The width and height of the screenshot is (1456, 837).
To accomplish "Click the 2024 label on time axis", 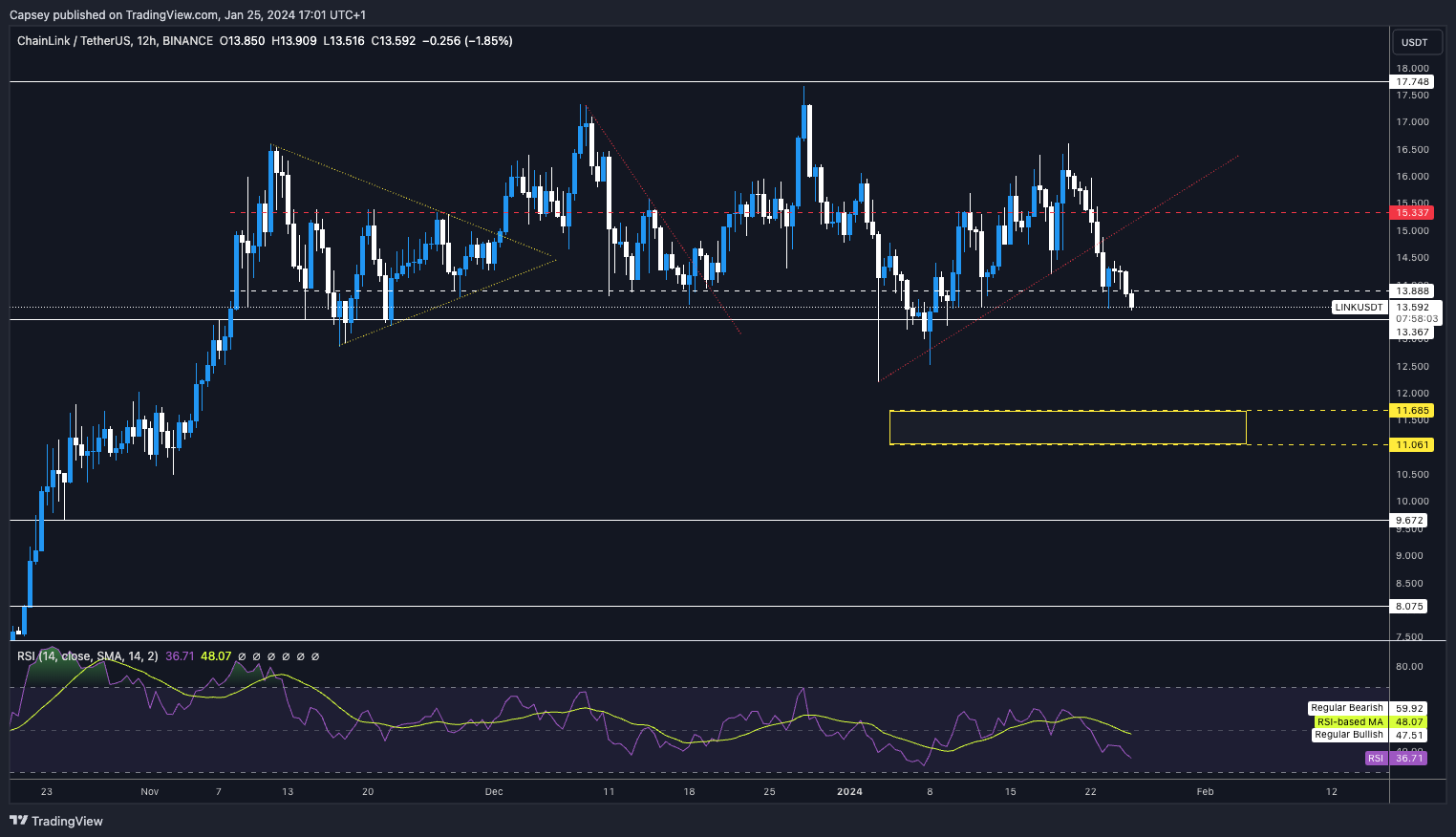I will (x=849, y=791).
